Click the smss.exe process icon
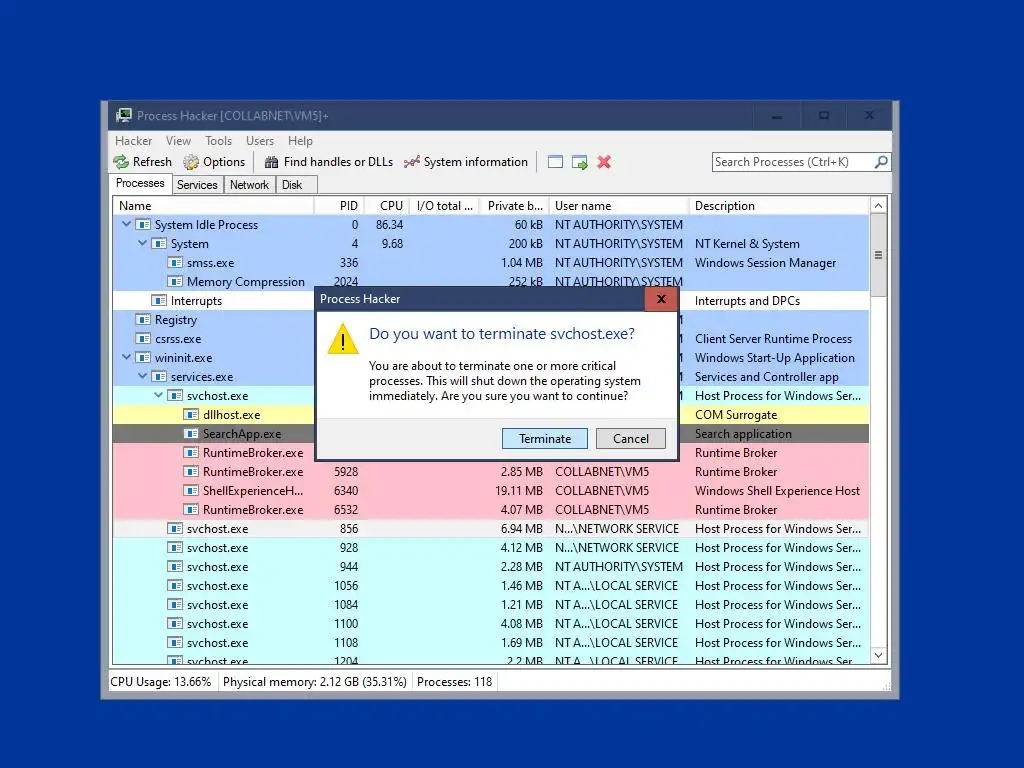The image size is (1024, 768). 175,263
